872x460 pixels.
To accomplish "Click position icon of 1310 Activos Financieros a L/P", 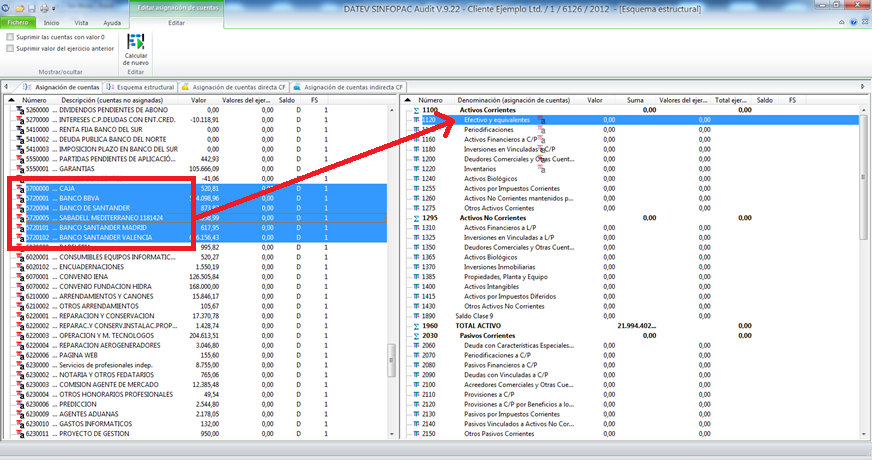I will 416,228.
